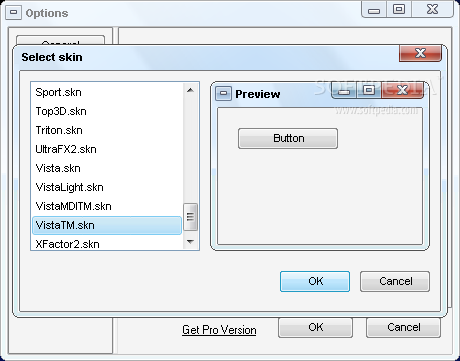460x361 pixels.
Task: Select Sport.skn in the skin list
Action: pos(107,92)
